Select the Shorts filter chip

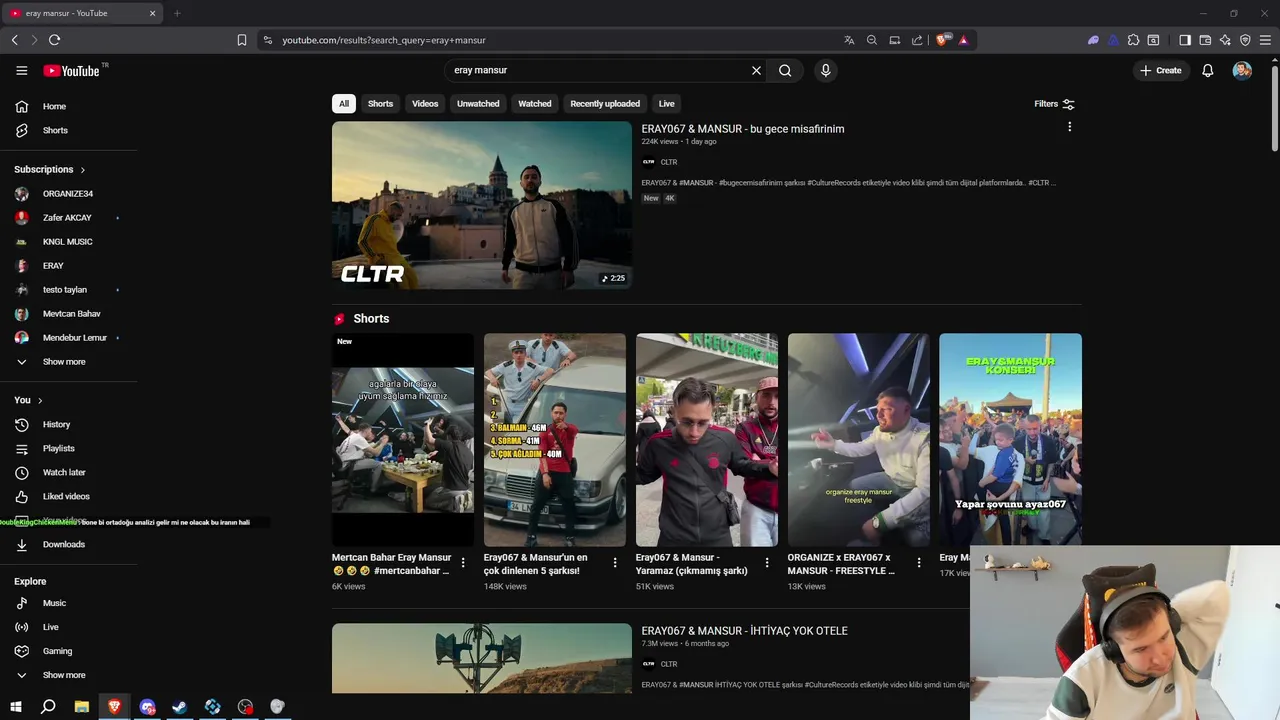pos(380,104)
